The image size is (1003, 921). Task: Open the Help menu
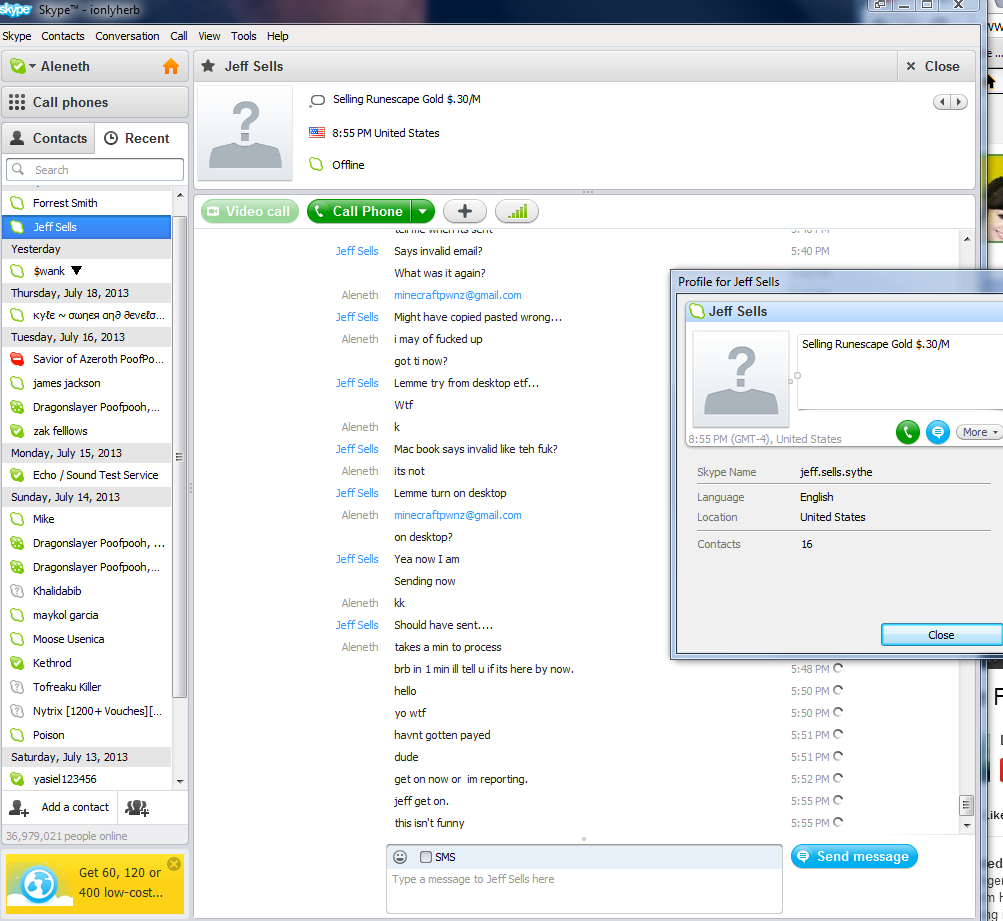coord(278,36)
